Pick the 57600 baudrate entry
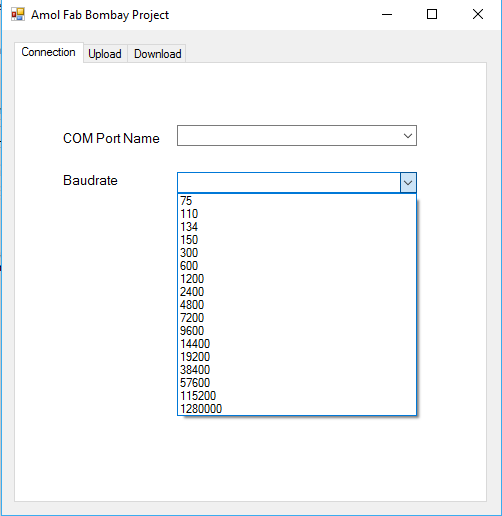The image size is (502, 516). [297, 383]
